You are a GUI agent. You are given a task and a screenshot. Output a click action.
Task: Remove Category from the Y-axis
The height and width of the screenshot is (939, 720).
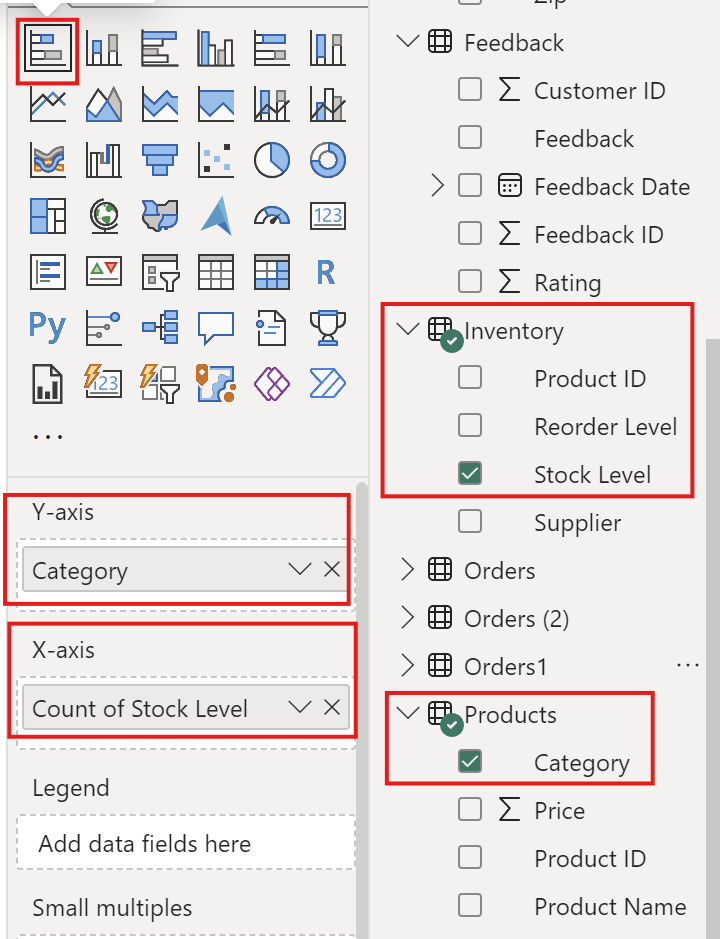point(332,570)
